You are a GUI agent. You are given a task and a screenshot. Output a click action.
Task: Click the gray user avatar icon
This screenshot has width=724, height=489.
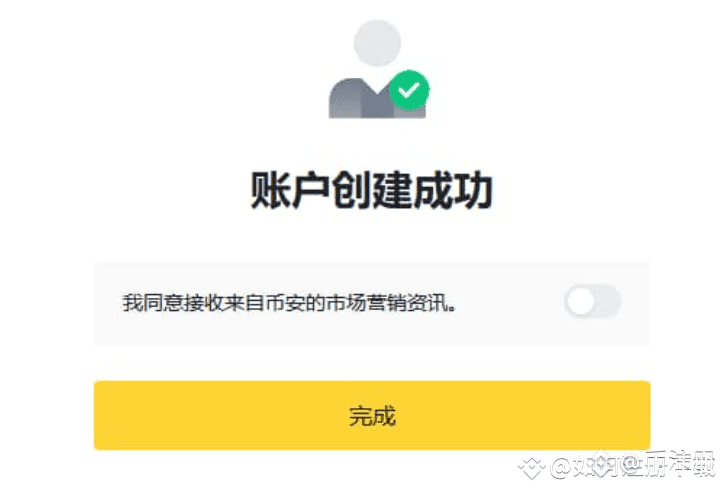click(x=379, y=69)
